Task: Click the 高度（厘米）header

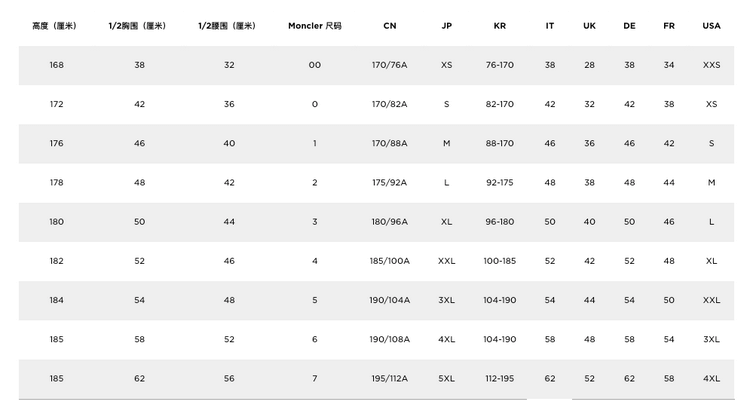Action: (x=55, y=26)
